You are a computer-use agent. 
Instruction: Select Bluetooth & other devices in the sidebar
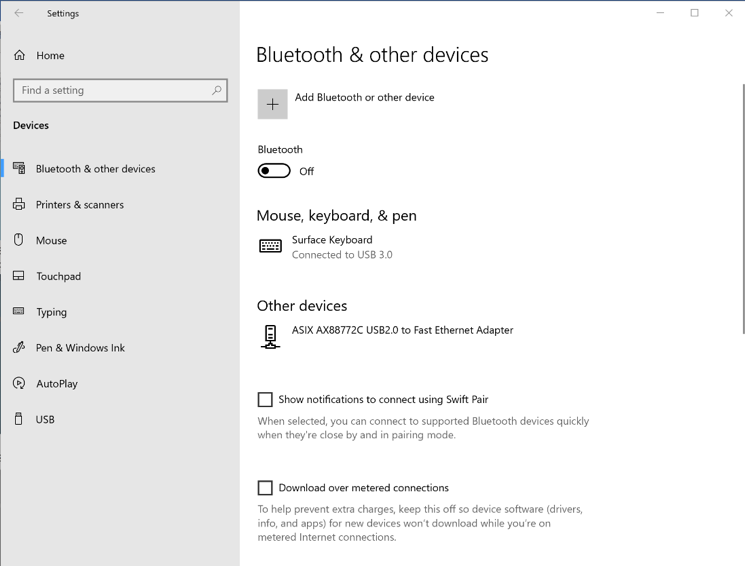coord(121,169)
